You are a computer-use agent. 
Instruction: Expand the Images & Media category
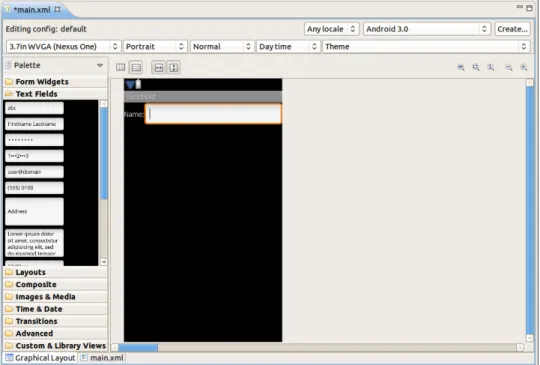(55, 296)
